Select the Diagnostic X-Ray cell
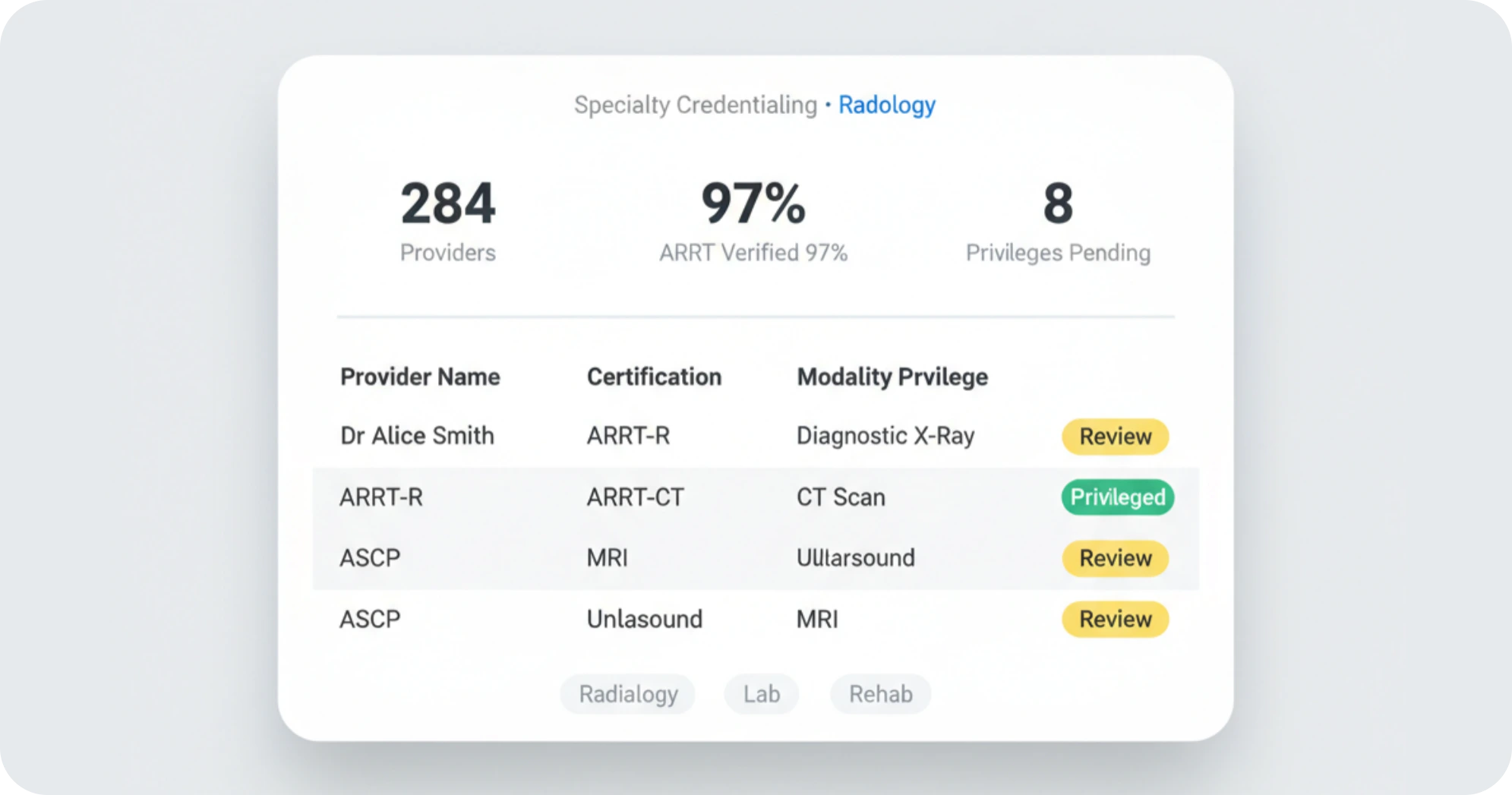Image resolution: width=1512 pixels, height=795 pixels. coord(885,436)
